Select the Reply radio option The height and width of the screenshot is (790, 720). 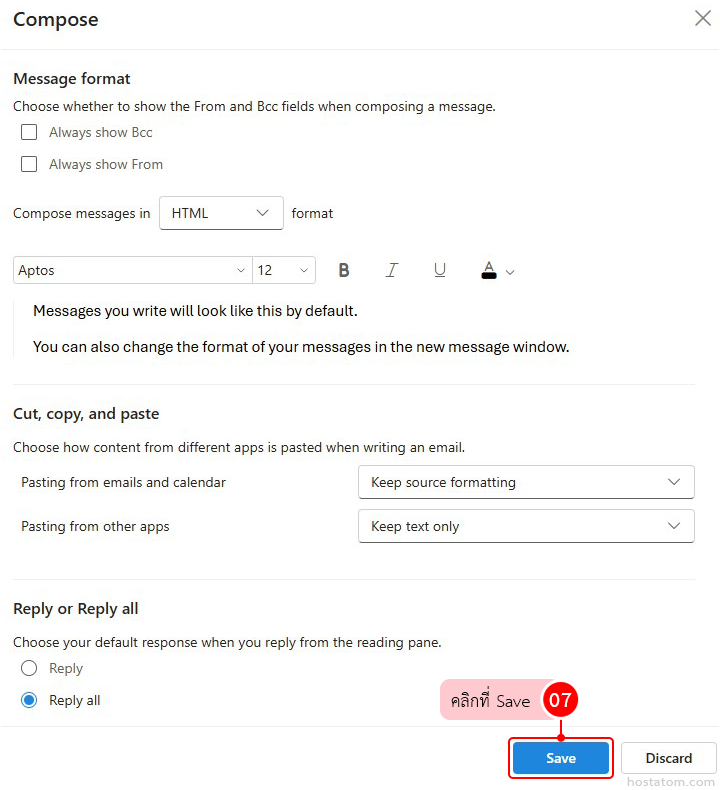pos(29,668)
